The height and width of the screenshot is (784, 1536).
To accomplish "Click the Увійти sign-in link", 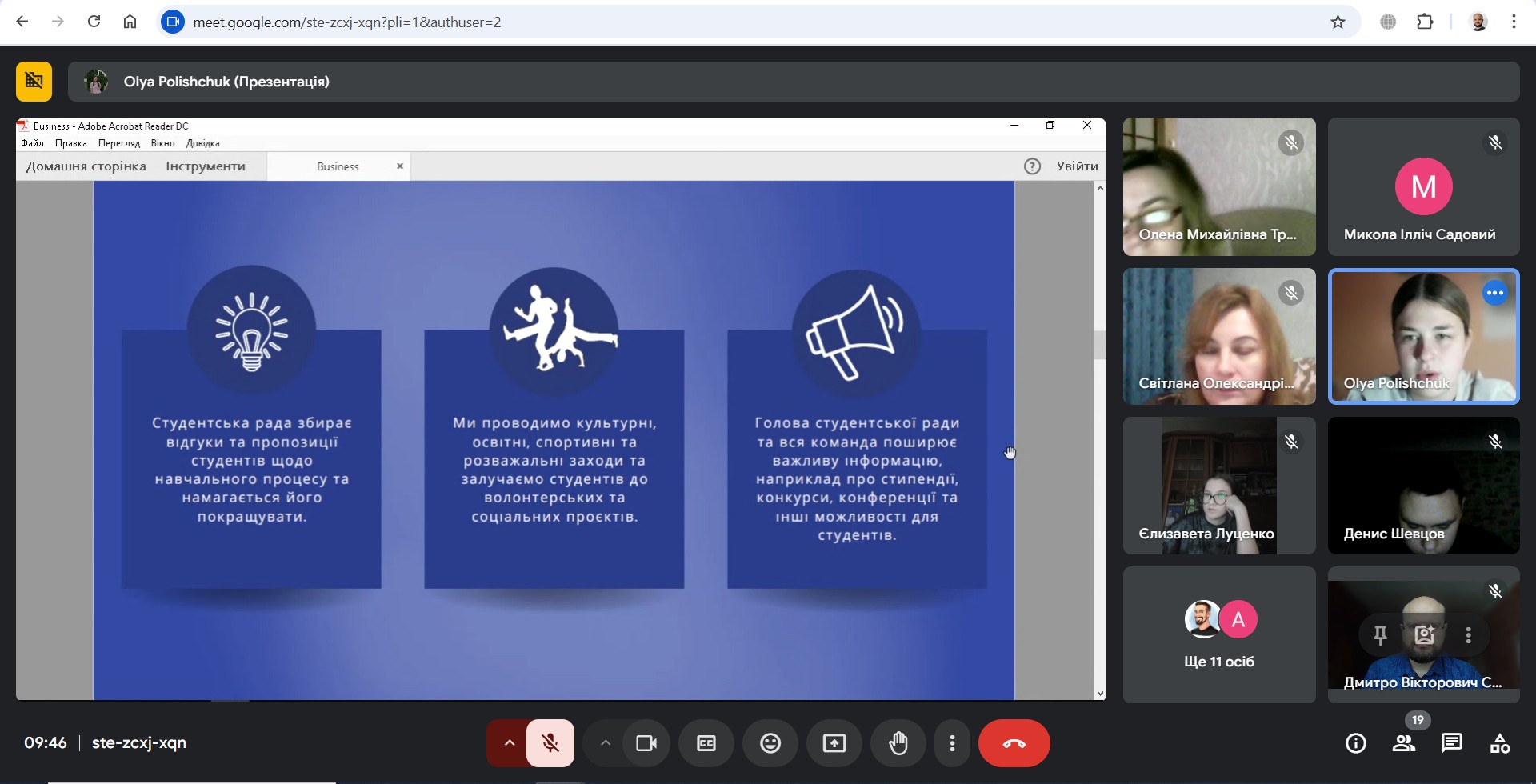I will (x=1076, y=166).
